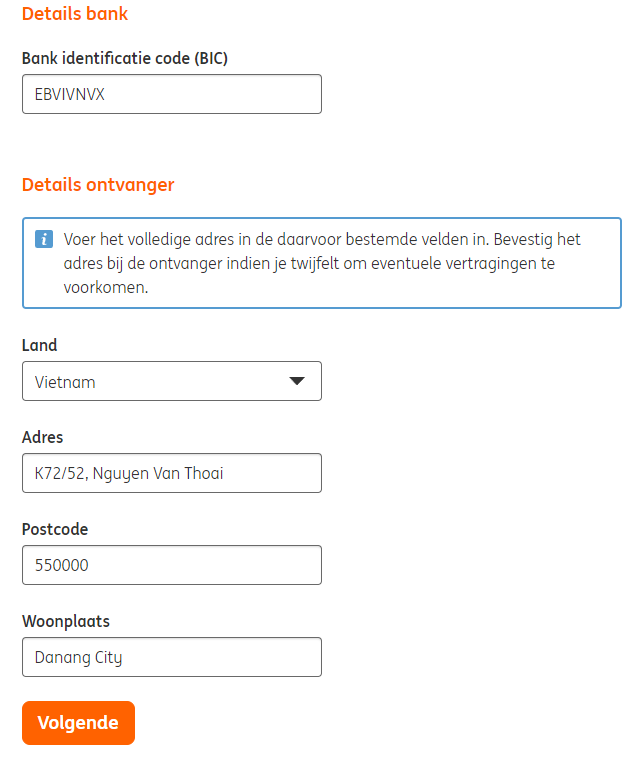The width and height of the screenshot is (641, 776).
Task: Click the "Bank identificatie code (BIC)" label
Action: (x=125, y=58)
